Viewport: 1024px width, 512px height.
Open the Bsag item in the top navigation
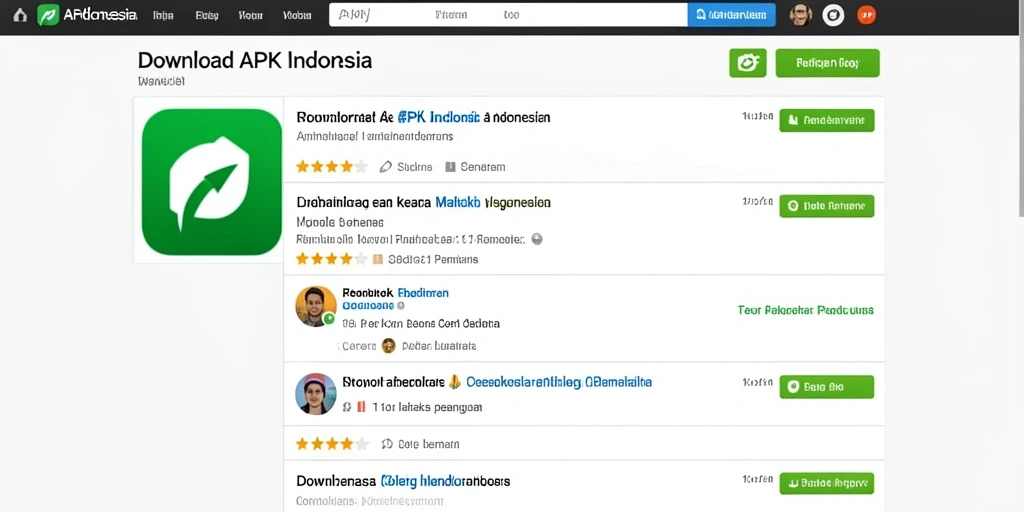click(x=206, y=15)
